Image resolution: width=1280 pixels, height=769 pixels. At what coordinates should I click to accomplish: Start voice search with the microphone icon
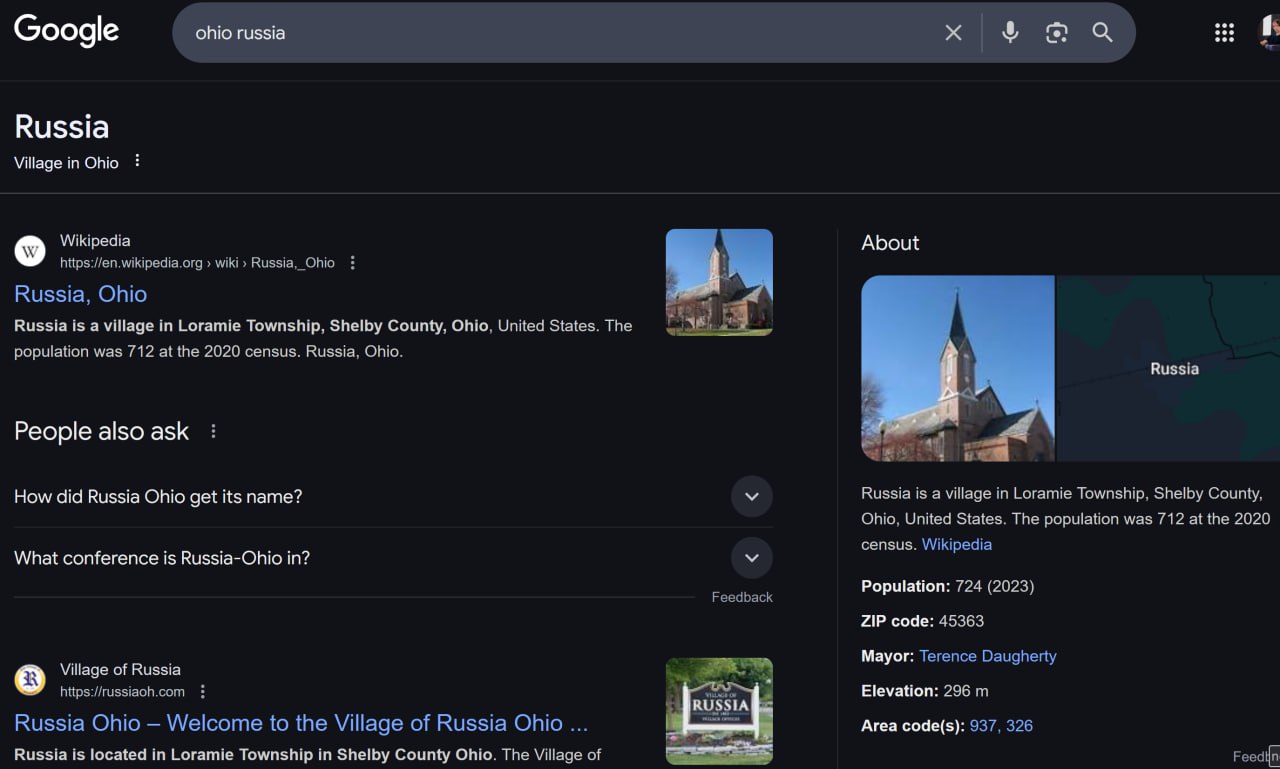[1010, 32]
